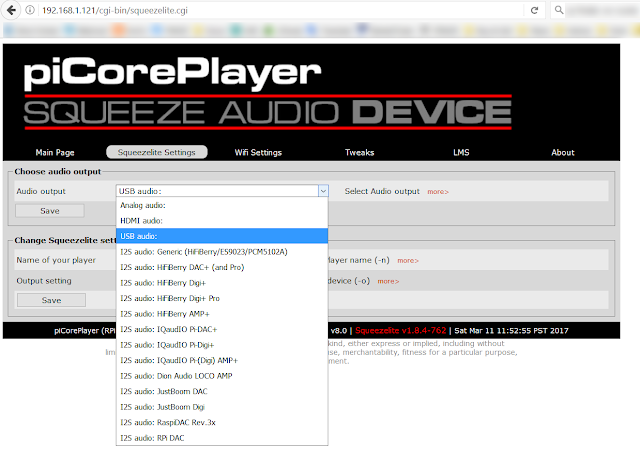The height and width of the screenshot is (463, 640).
Task: Open more> link next to Select Audio output
Action: (x=438, y=191)
